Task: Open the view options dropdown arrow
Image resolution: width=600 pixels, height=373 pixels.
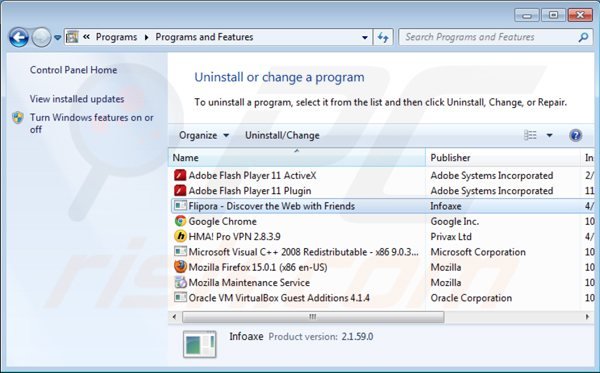Action: click(x=549, y=135)
